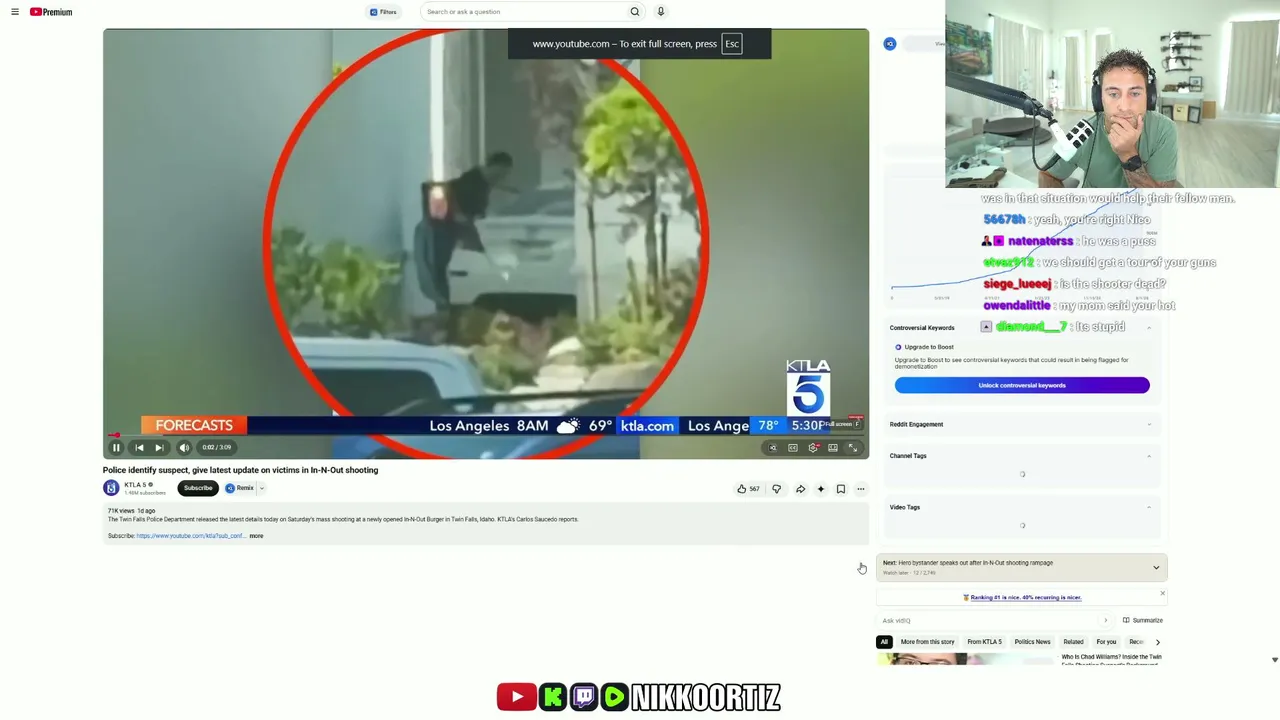Collapse the Video Tags section
This screenshot has height=720, width=1280.
pyautogui.click(x=1149, y=507)
